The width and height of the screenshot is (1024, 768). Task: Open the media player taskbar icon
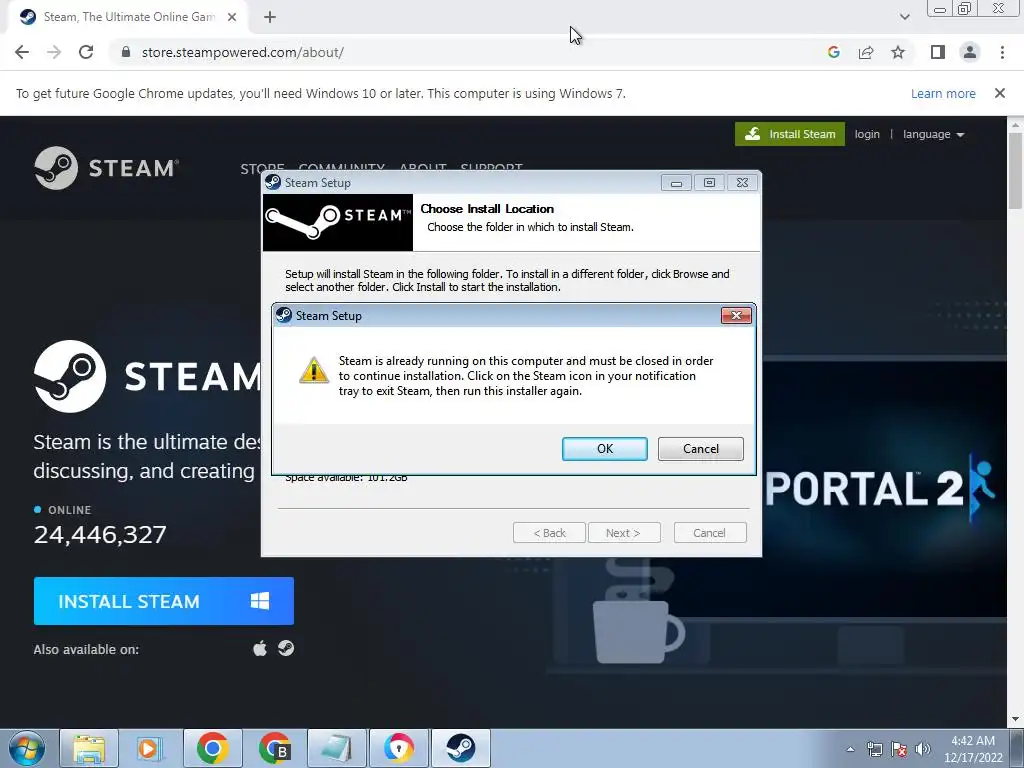(151, 748)
